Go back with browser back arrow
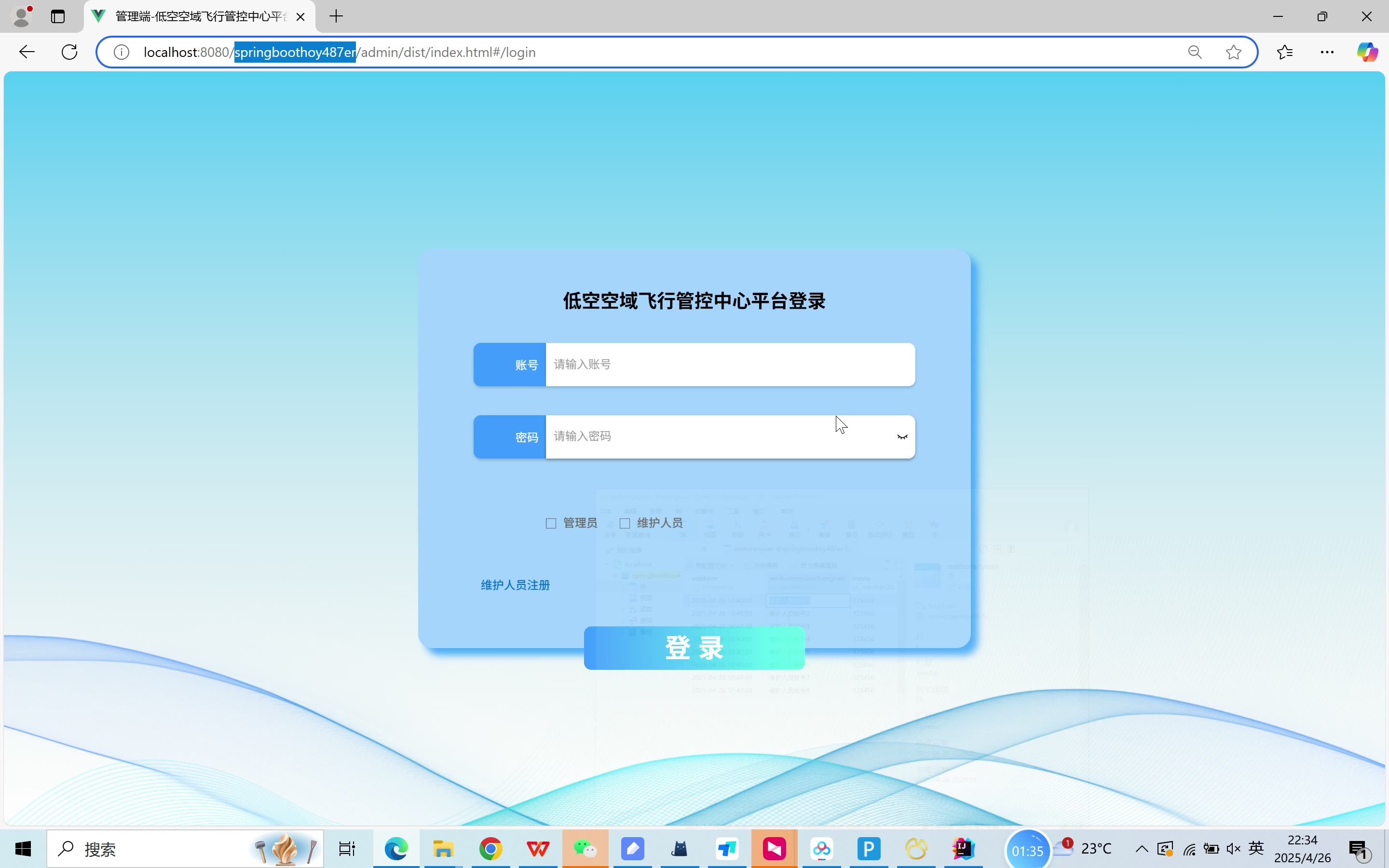 [27, 52]
